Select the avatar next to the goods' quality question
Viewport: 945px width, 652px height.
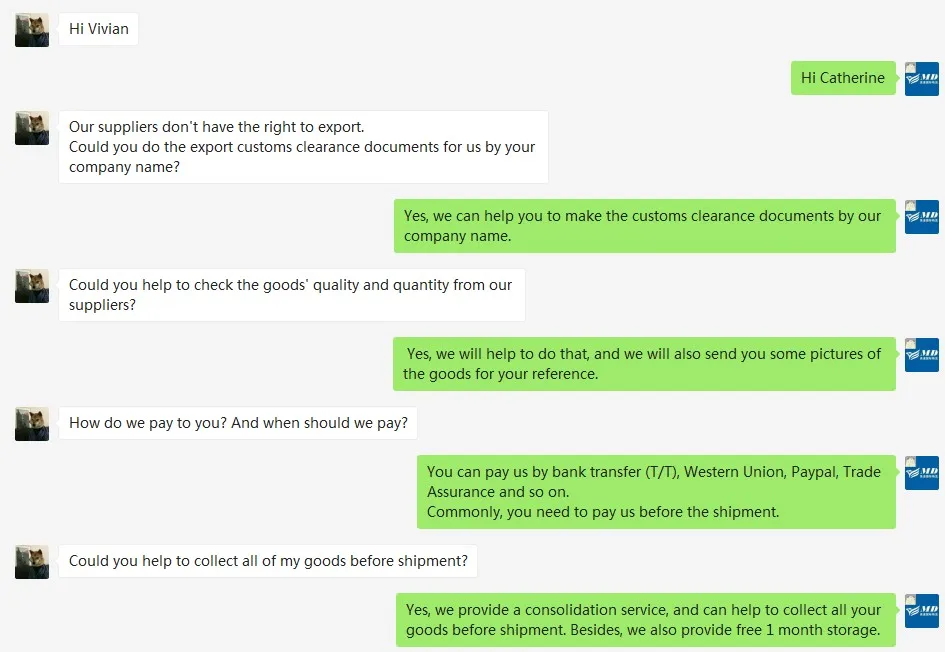tap(32, 286)
